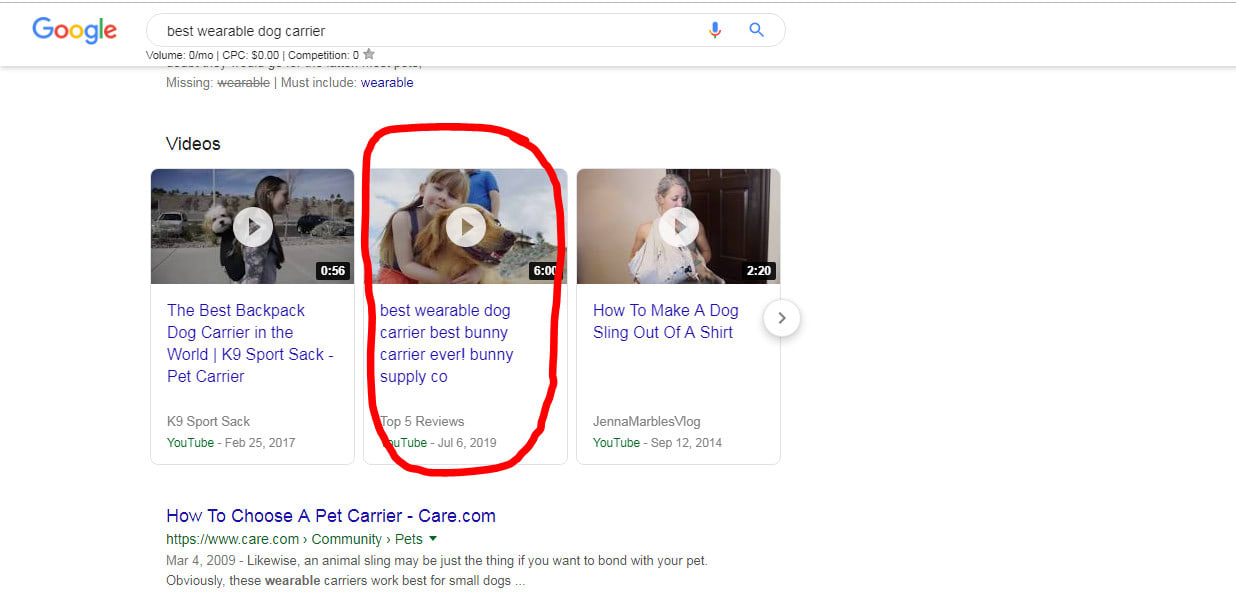
Task: Play the dog sling tutorial video
Action: (x=678, y=226)
